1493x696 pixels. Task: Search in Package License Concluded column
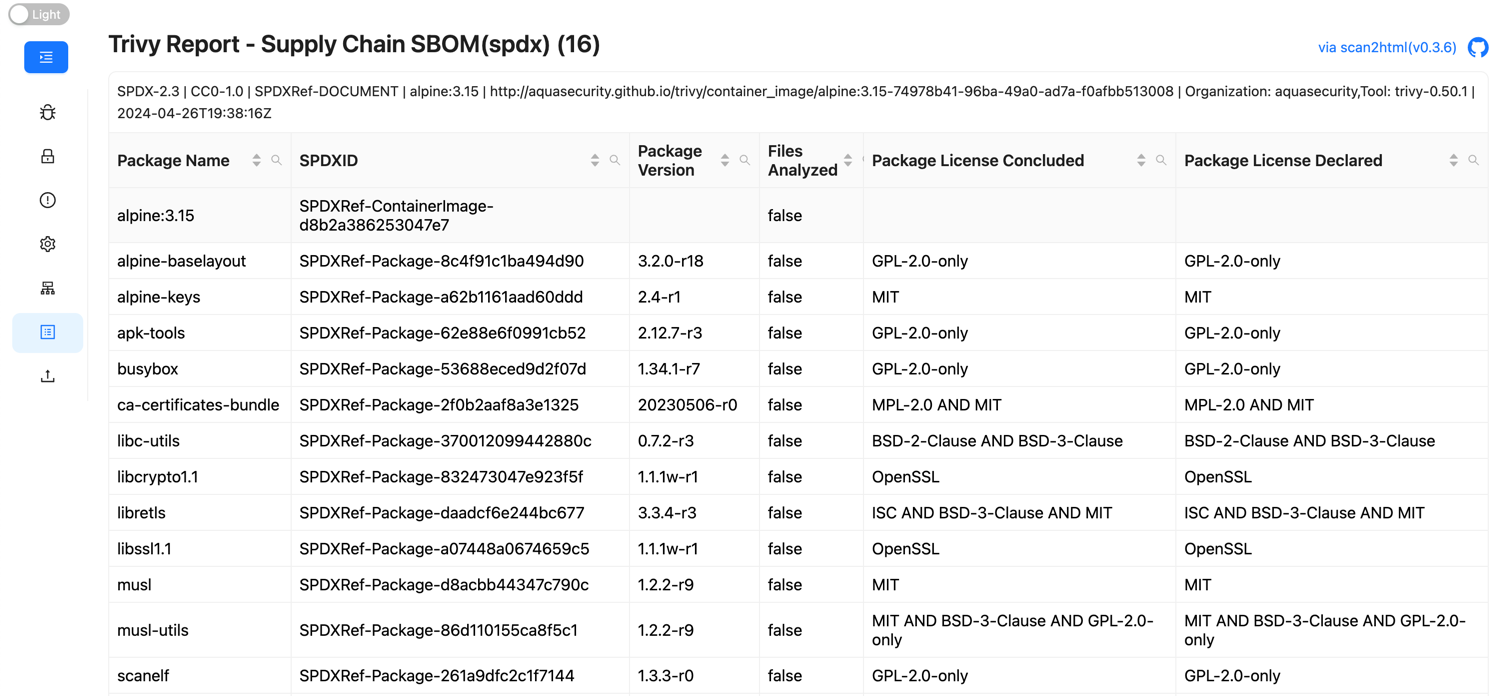pyautogui.click(x=1161, y=160)
